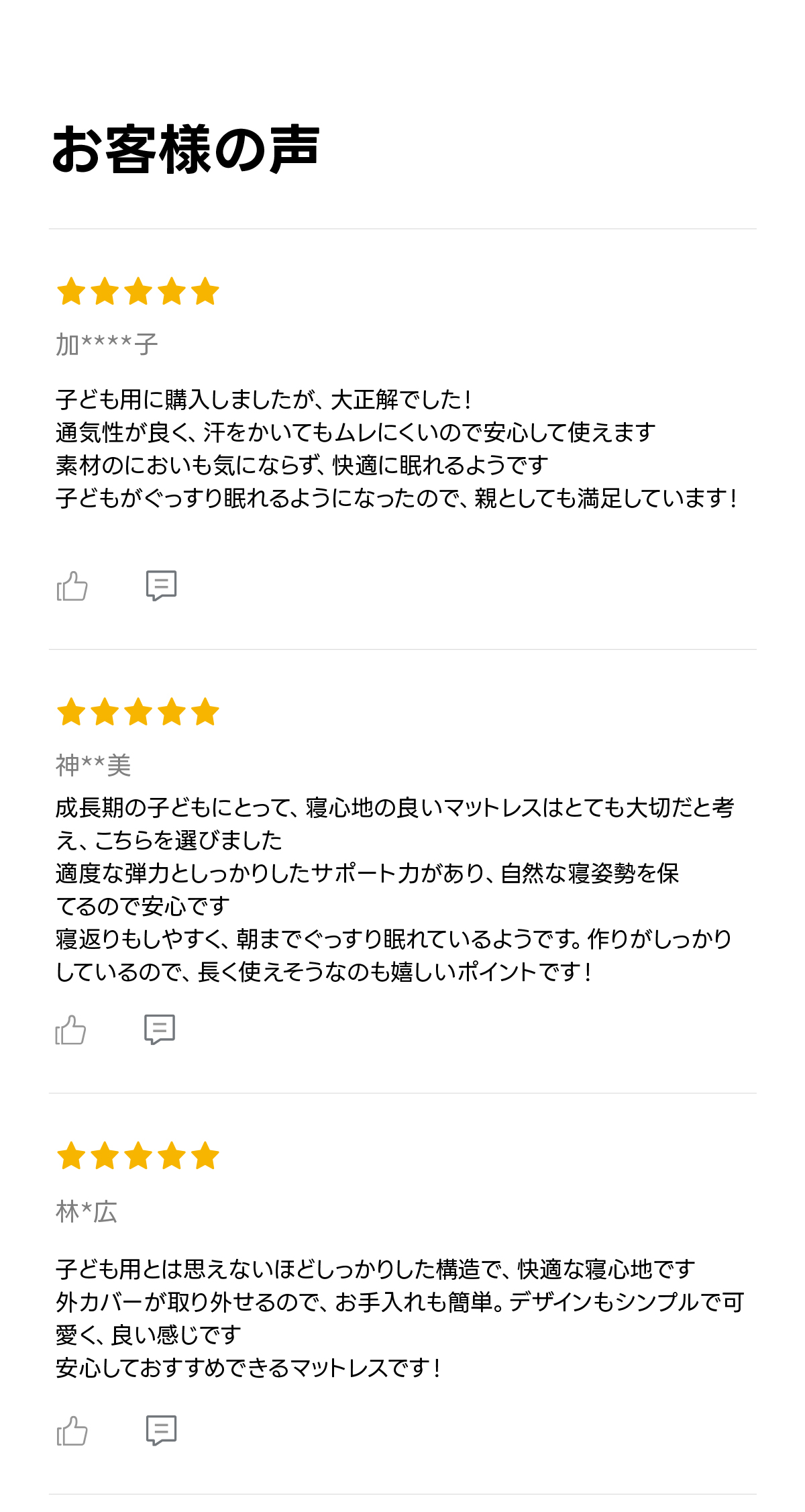Viewport: 805px width, 1512px height.
Task: Select the third star in 神**美's rating
Action: [x=138, y=712]
